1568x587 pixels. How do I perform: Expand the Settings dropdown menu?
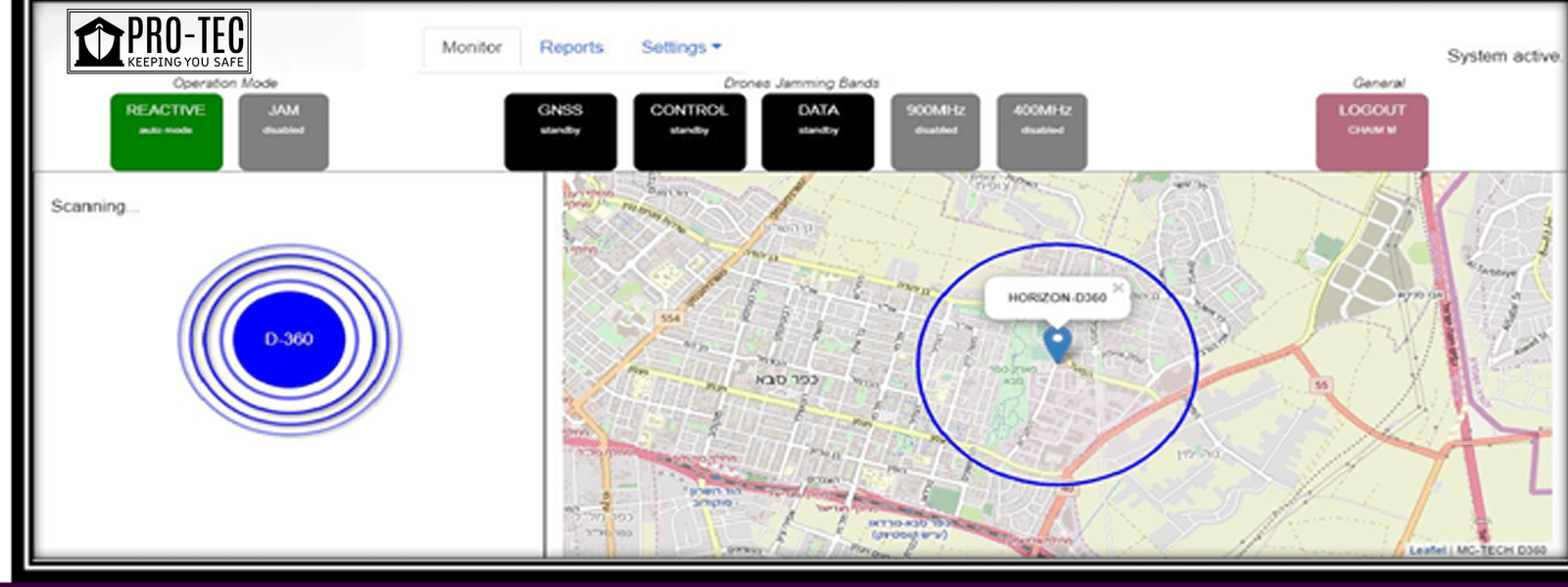point(681,47)
